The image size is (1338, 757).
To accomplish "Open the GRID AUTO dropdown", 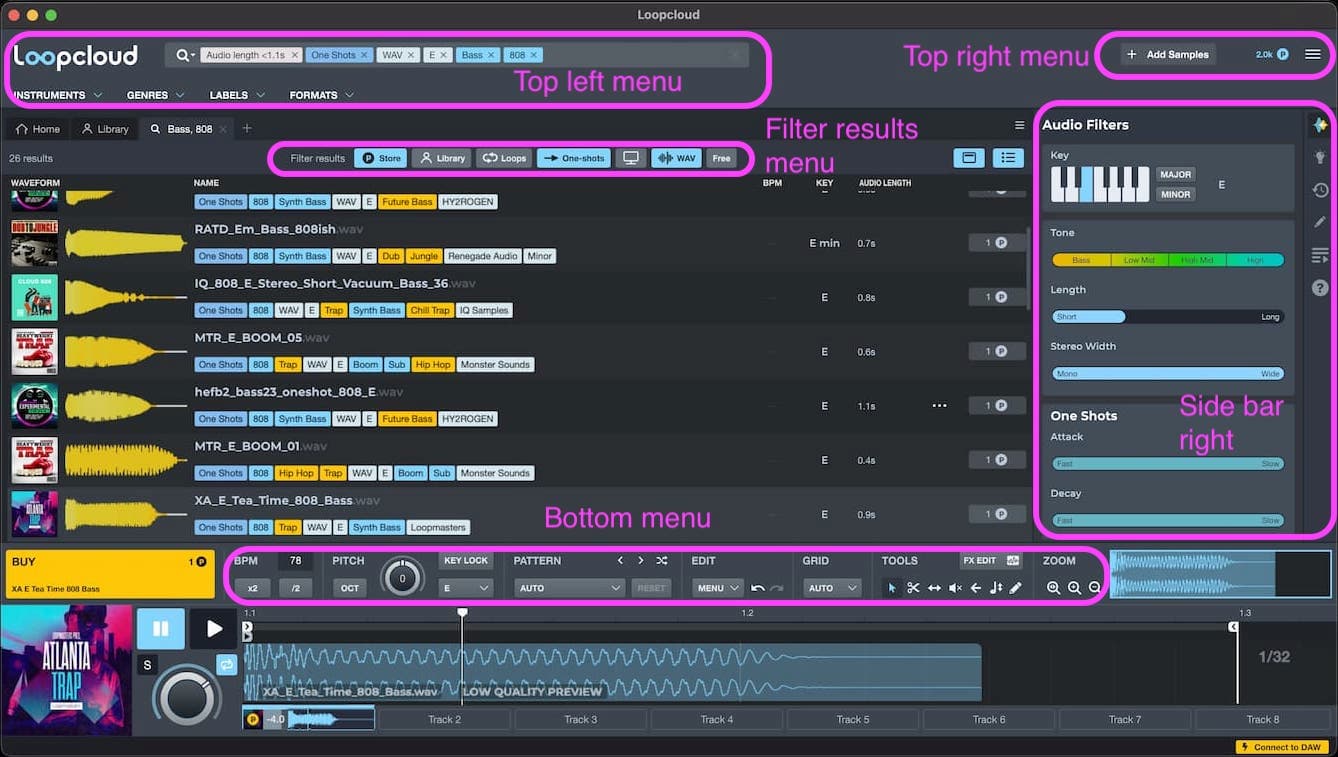I will [832, 588].
